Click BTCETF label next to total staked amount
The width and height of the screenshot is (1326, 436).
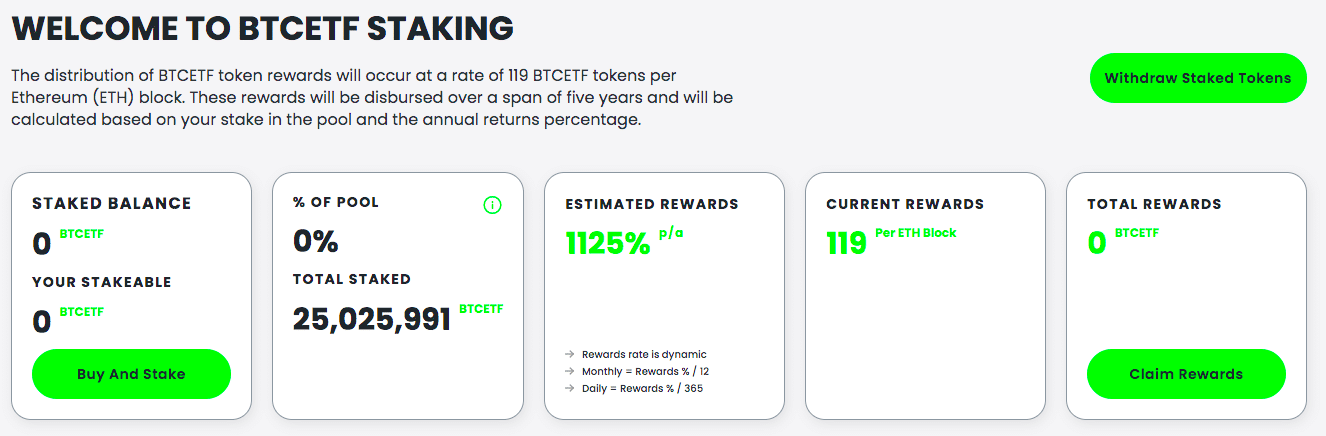(x=481, y=309)
